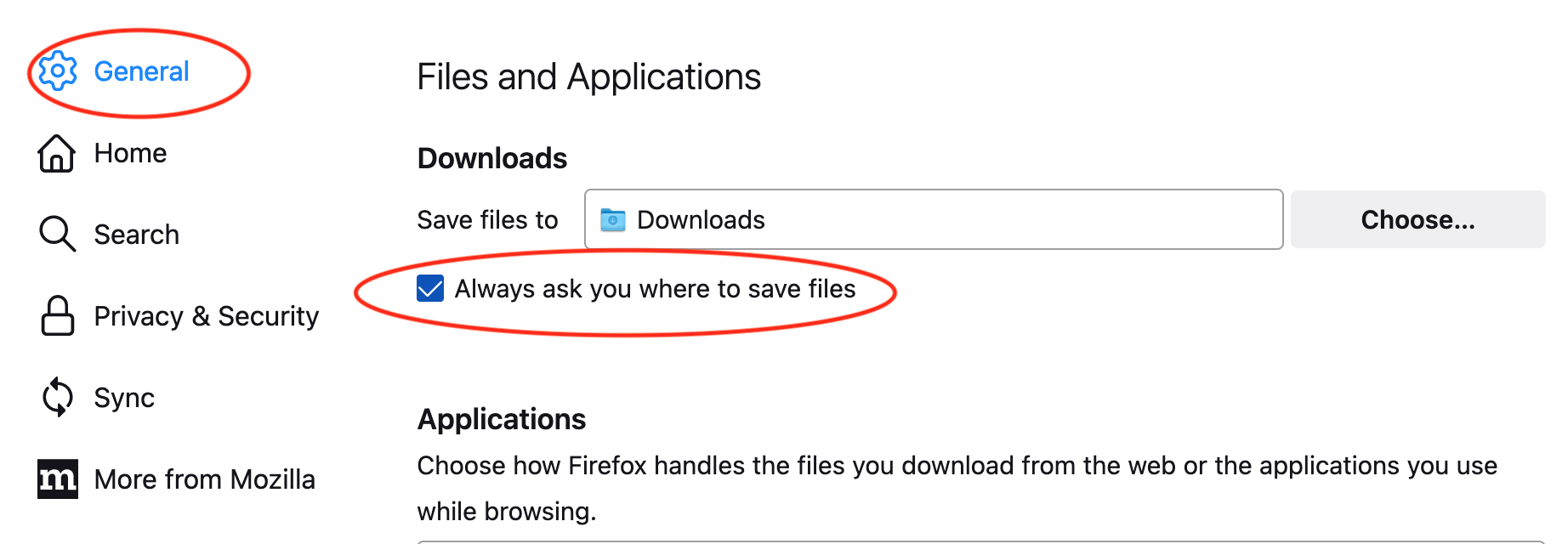Uncheck the always ask where to save checkbox
The width and height of the screenshot is (1568, 544).
pyautogui.click(x=430, y=289)
